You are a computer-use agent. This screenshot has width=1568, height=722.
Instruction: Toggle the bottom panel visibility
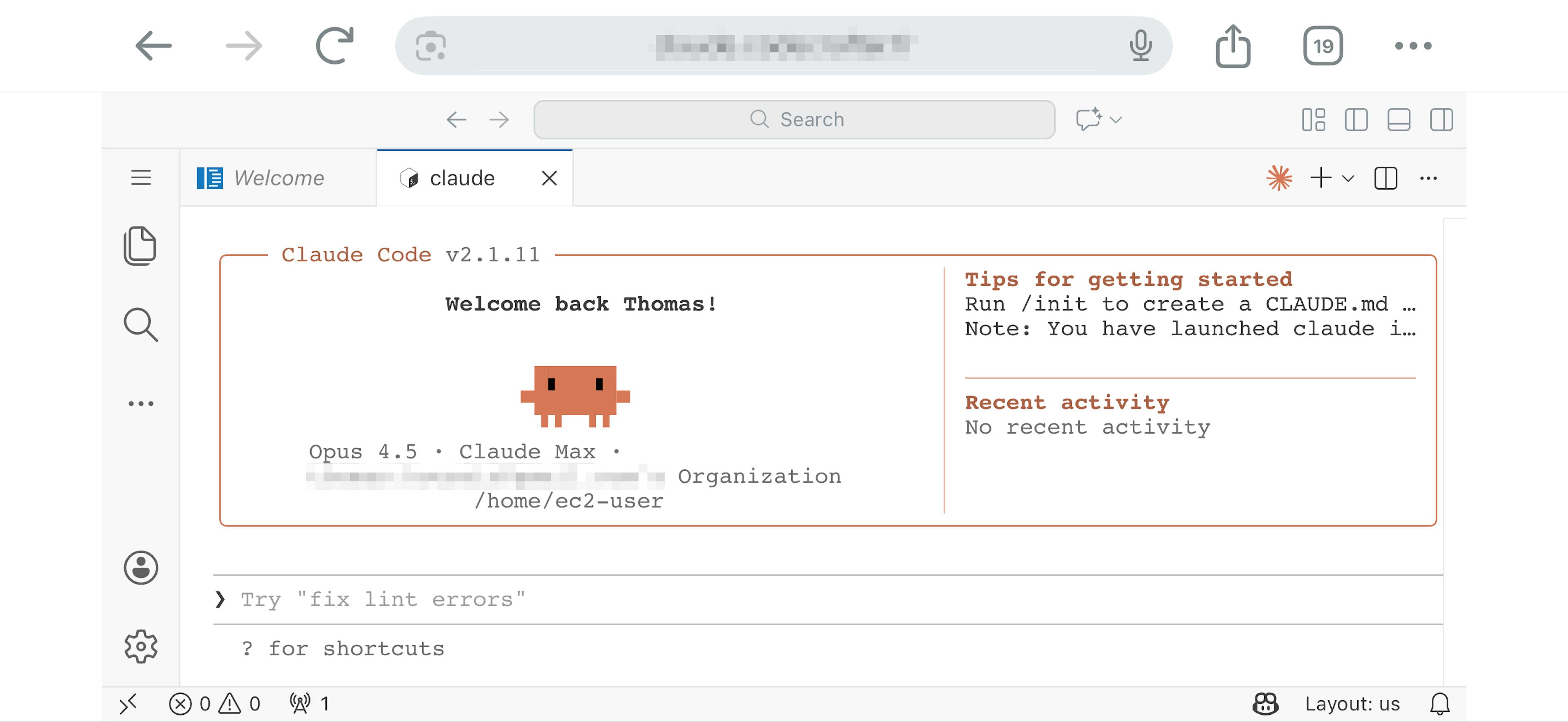tap(1398, 120)
